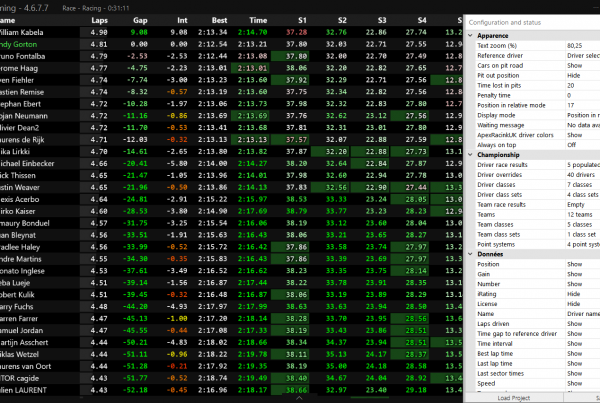Edit the Text zoom (%) value field
The height and width of the screenshot is (403, 600).
pyautogui.click(x=580, y=46)
